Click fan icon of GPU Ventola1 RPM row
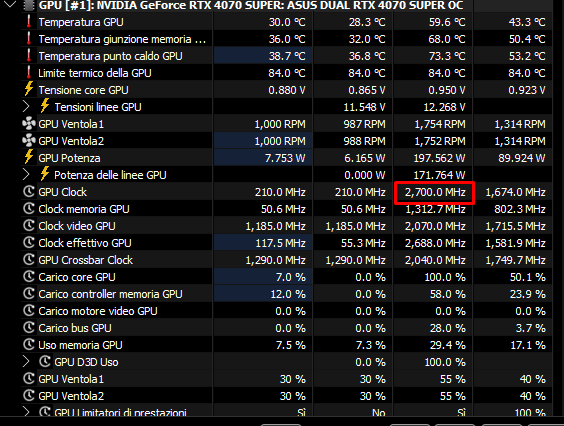The image size is (564, 426). point(29,123)
